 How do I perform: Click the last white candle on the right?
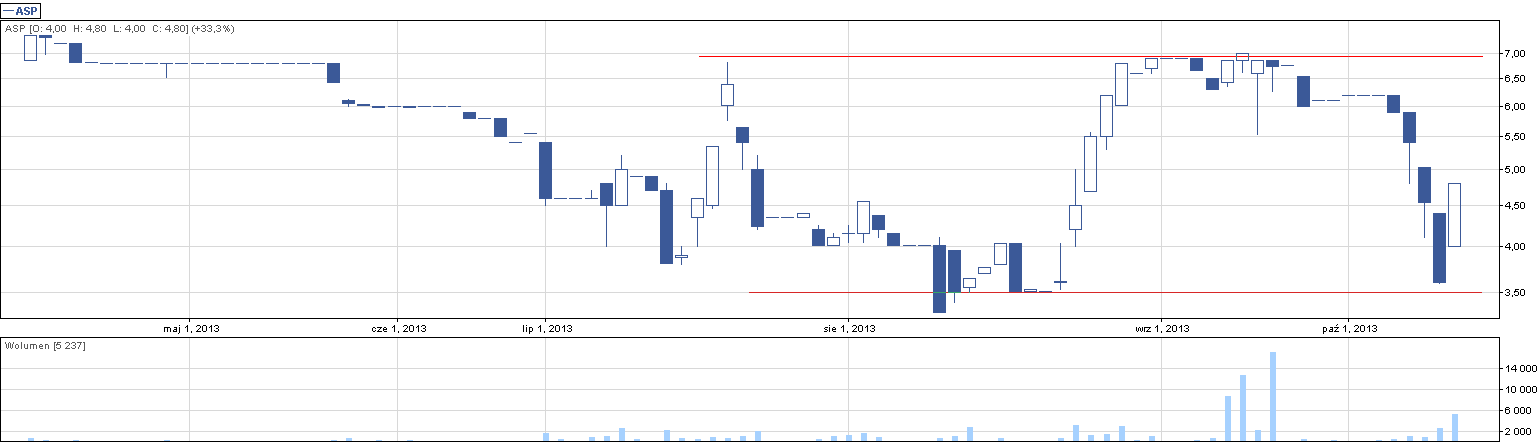click(x=1454, y=215)
